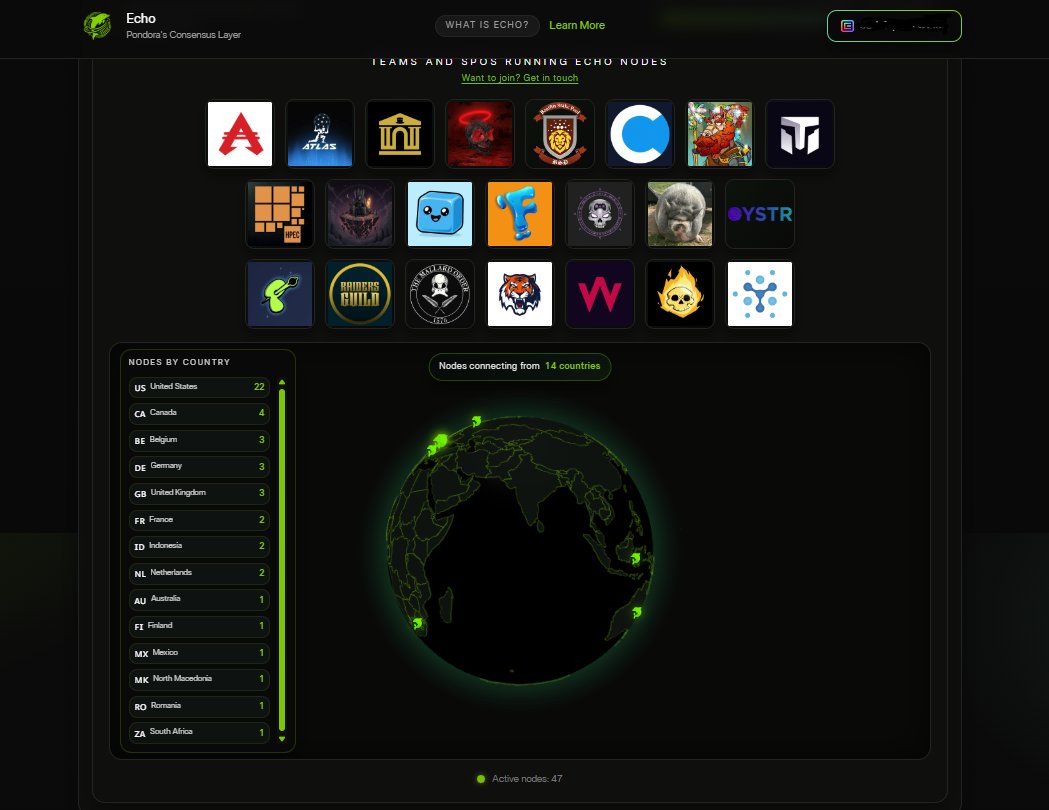The image size is (1049, 810).
Task: Open the red skull with halo logo
Action: tap(480, 134)
